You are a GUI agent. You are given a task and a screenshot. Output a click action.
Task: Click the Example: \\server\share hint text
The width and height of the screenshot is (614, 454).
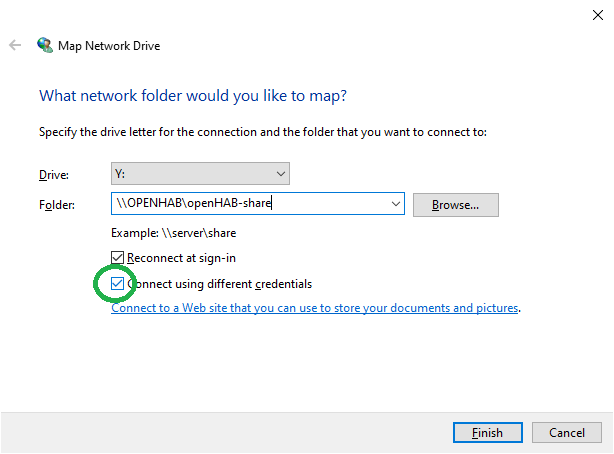173,233
